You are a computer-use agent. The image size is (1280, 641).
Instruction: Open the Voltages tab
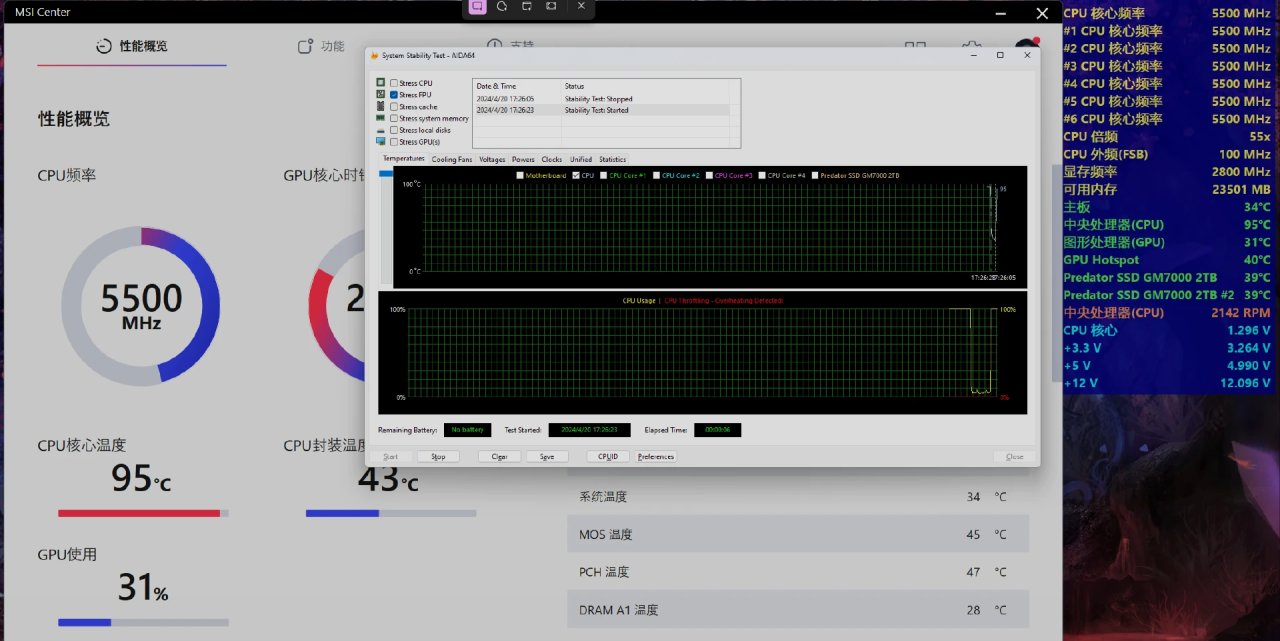coord(492,159)
